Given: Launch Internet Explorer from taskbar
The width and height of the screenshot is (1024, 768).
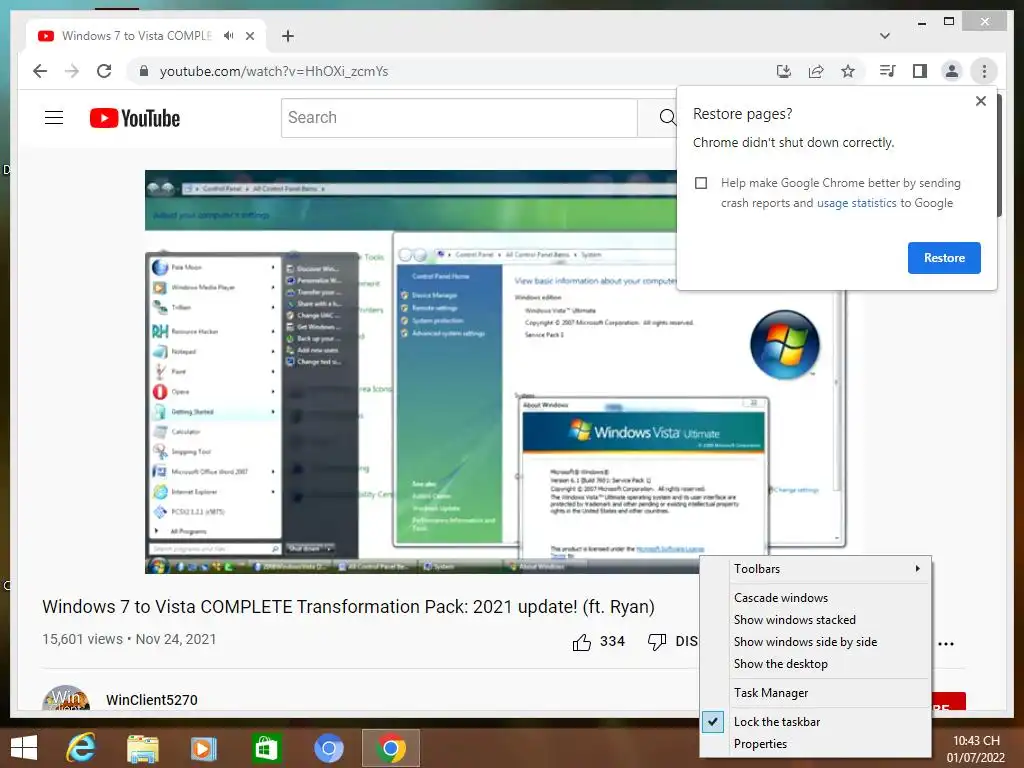Looking at the screenshot, I should pyautogui.click(x=81, y=748).
